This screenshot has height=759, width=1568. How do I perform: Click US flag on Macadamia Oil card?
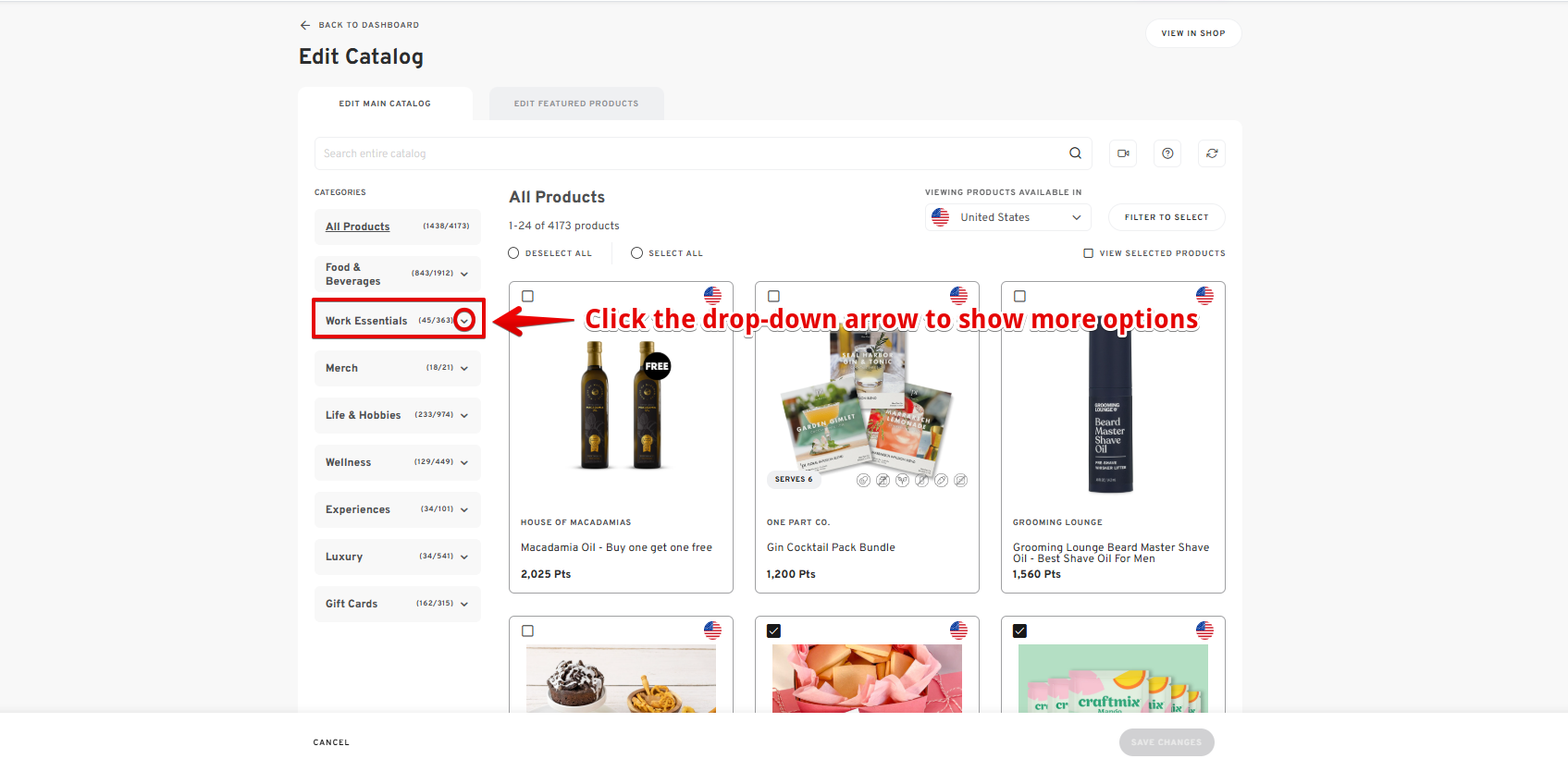[x=712, y=296]
